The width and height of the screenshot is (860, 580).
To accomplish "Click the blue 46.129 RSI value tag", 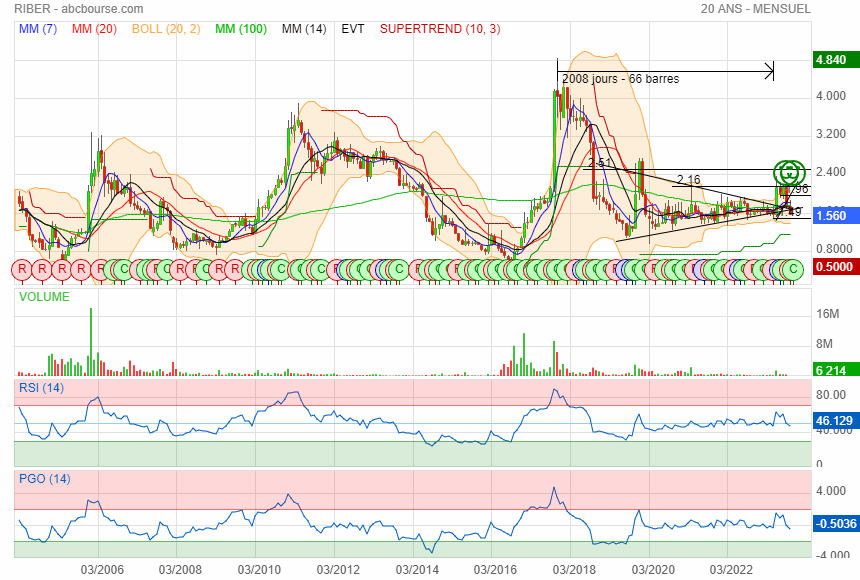I will (834, 421).
